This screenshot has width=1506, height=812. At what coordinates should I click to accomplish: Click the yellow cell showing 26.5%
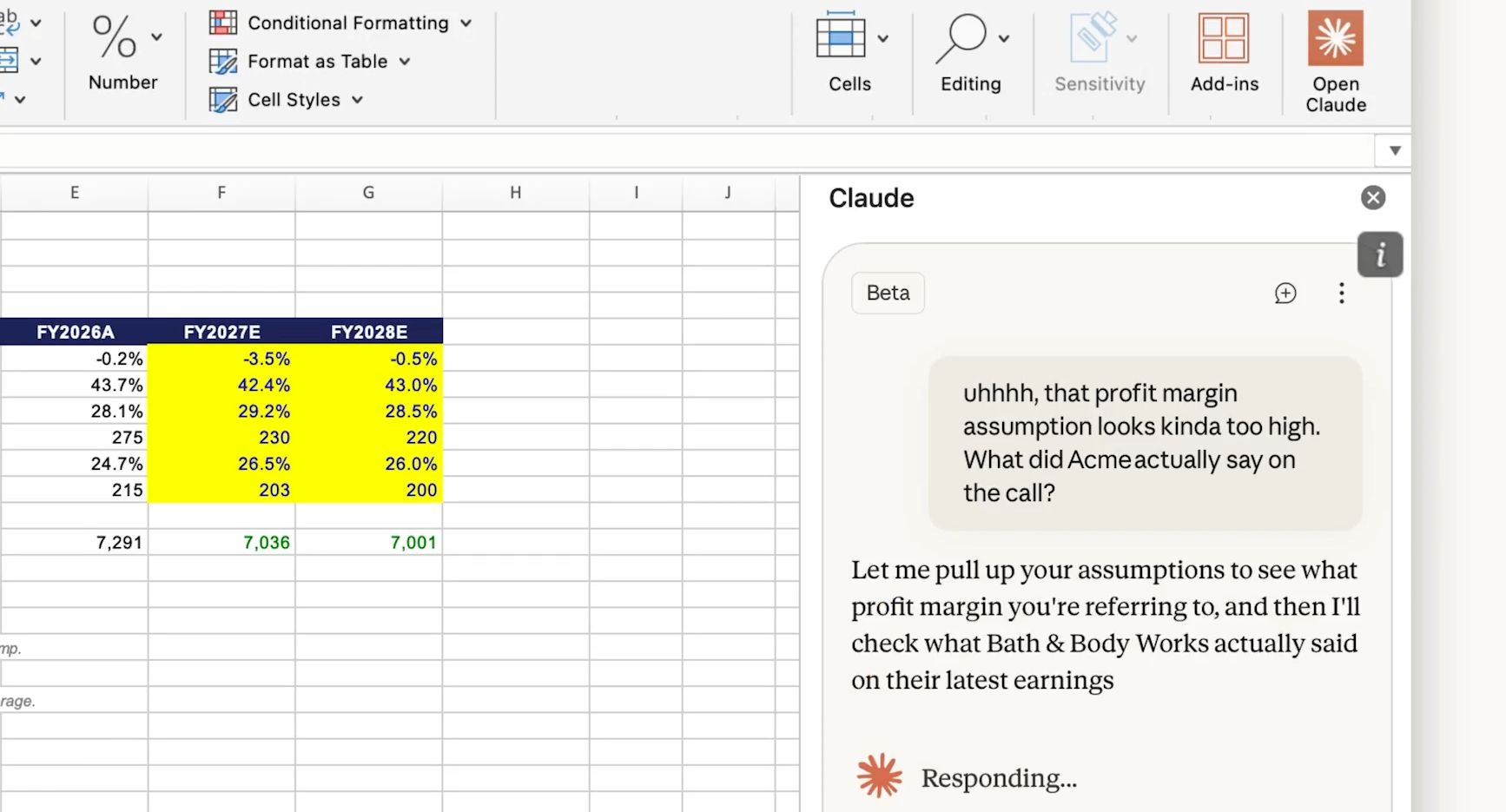(221, 464)
